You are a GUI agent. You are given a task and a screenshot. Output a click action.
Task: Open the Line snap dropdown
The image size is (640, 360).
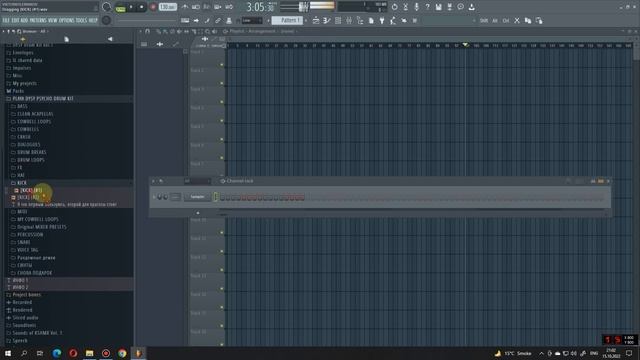[252, 20]
